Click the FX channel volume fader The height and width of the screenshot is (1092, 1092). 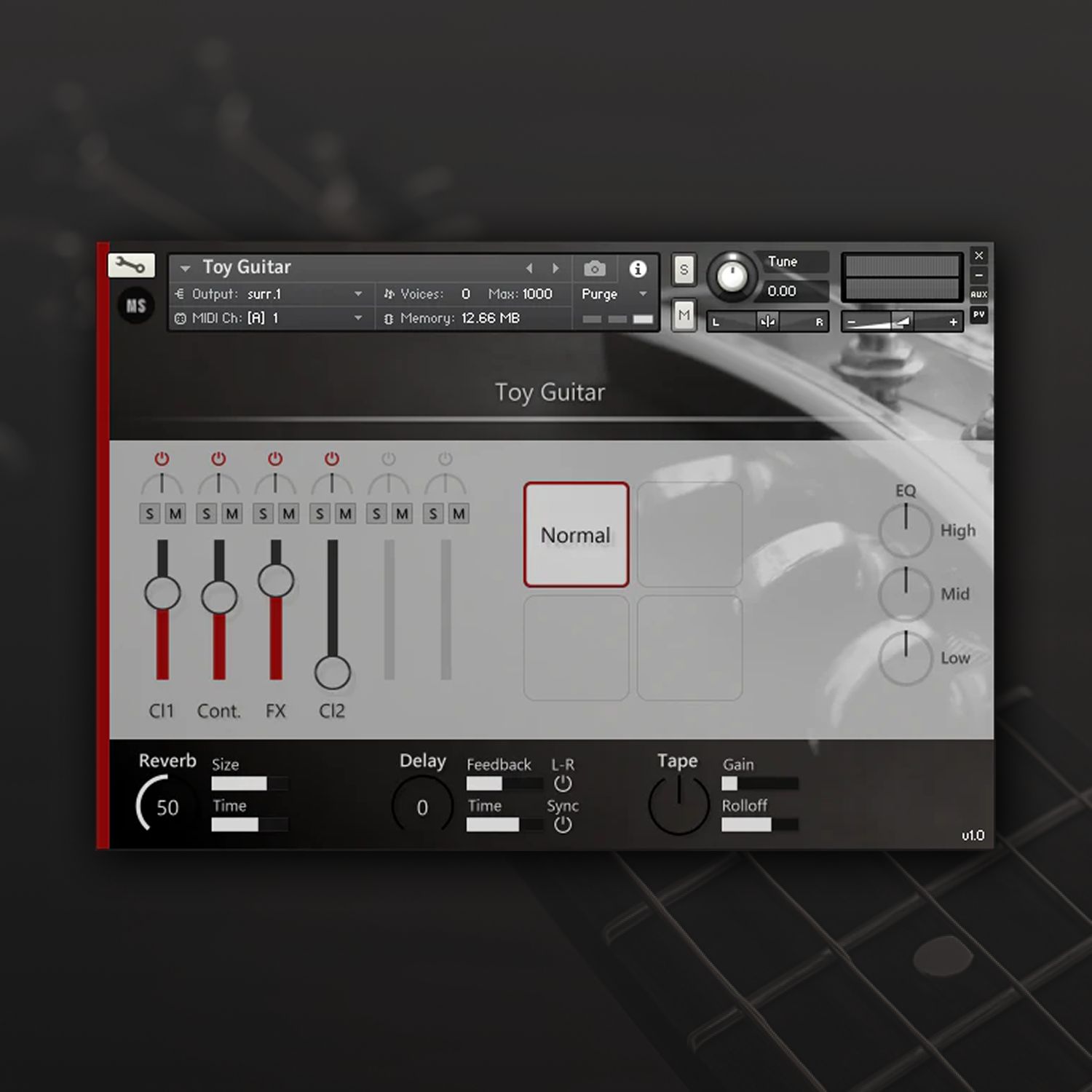276,581
